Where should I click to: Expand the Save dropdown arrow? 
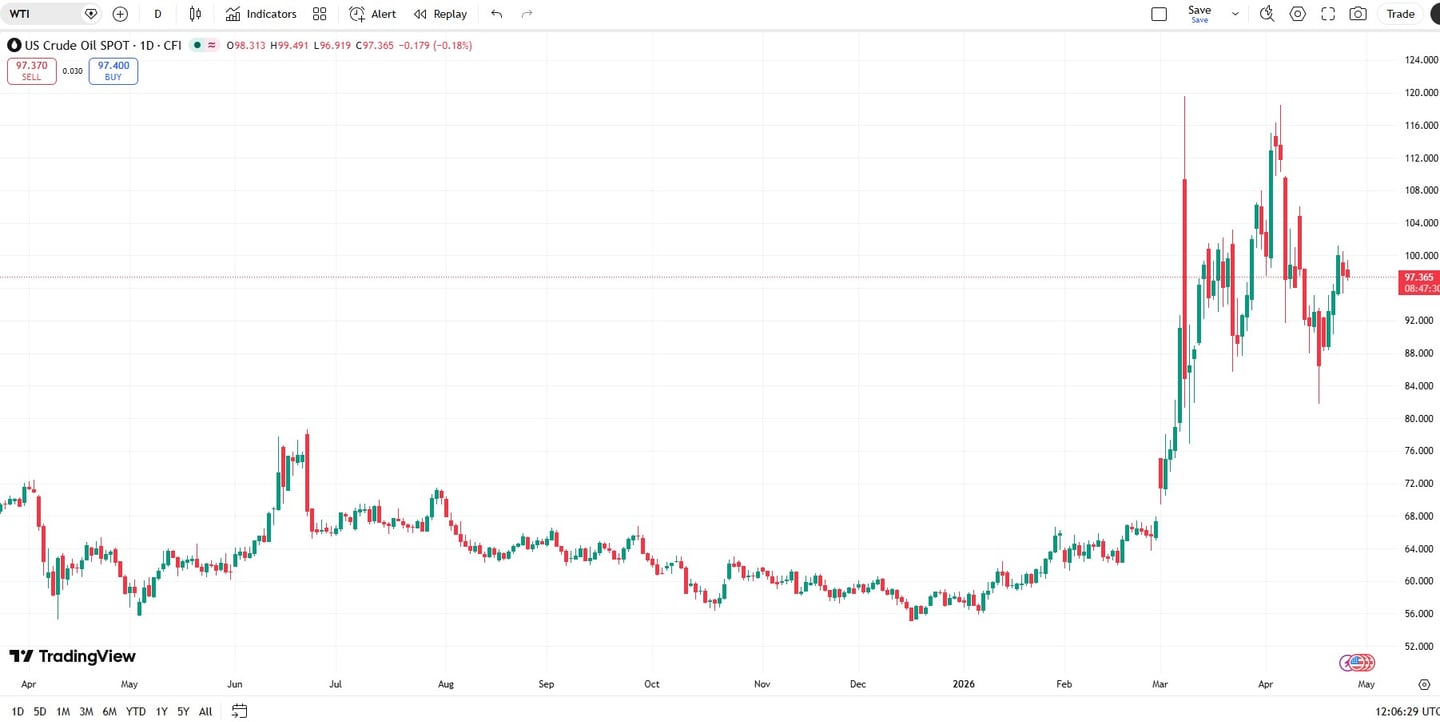coord(1235,14)
